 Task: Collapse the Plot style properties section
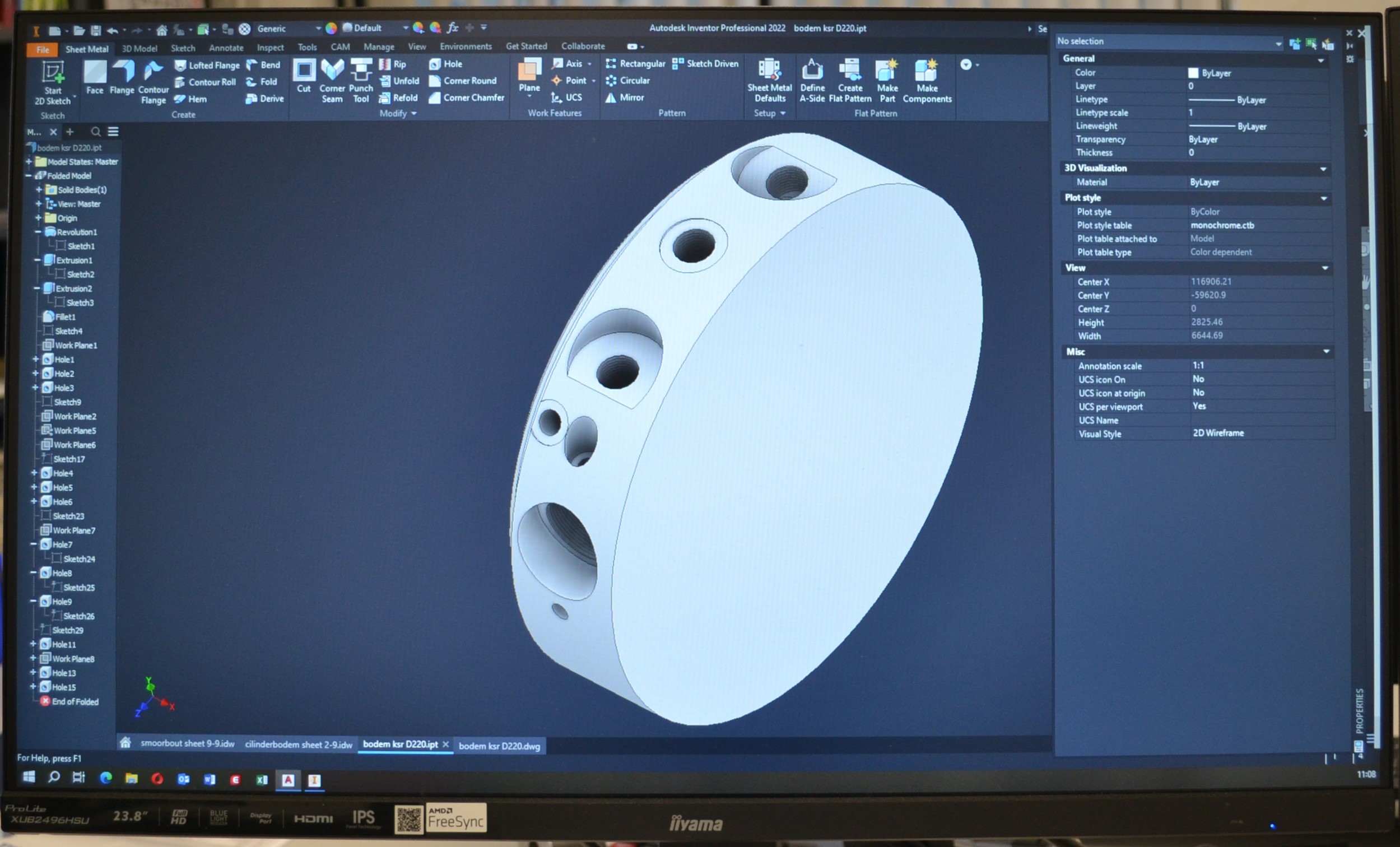pyautogui.click(x=1323, y=198)
